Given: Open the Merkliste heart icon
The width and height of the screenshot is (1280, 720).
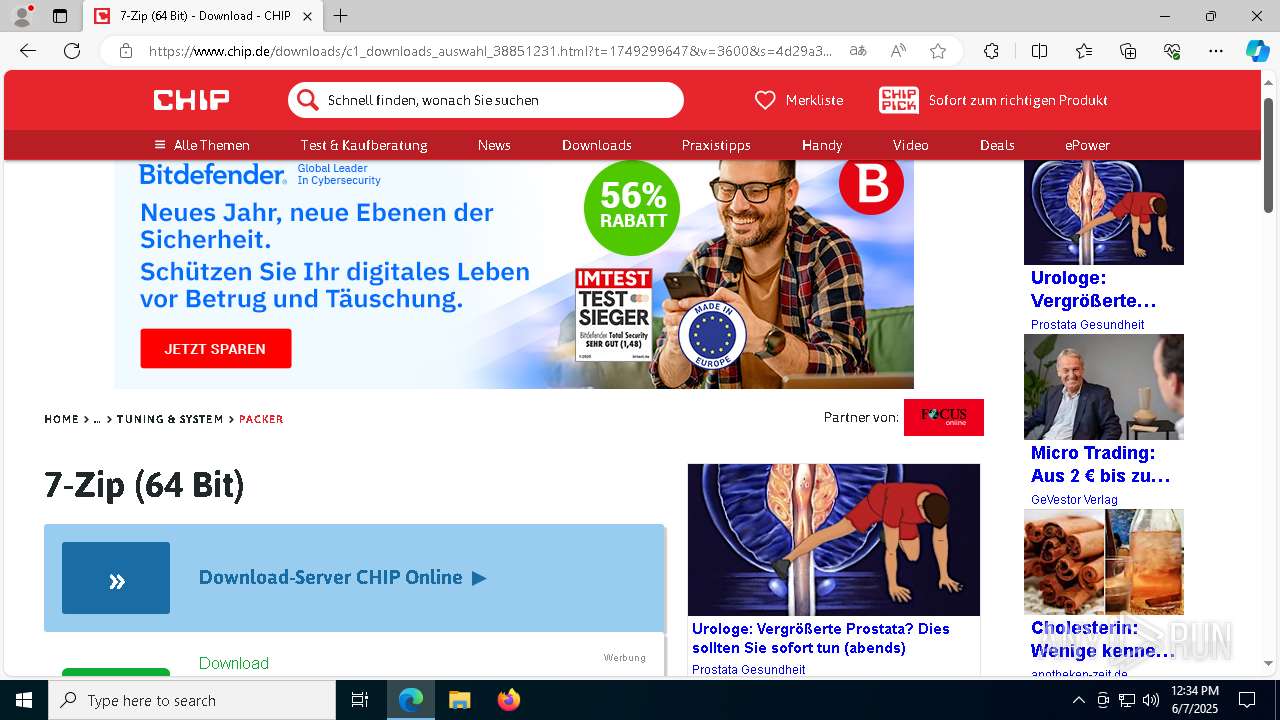Looking at the screenshot, I should pyautogui.click(x=765, y=100).
